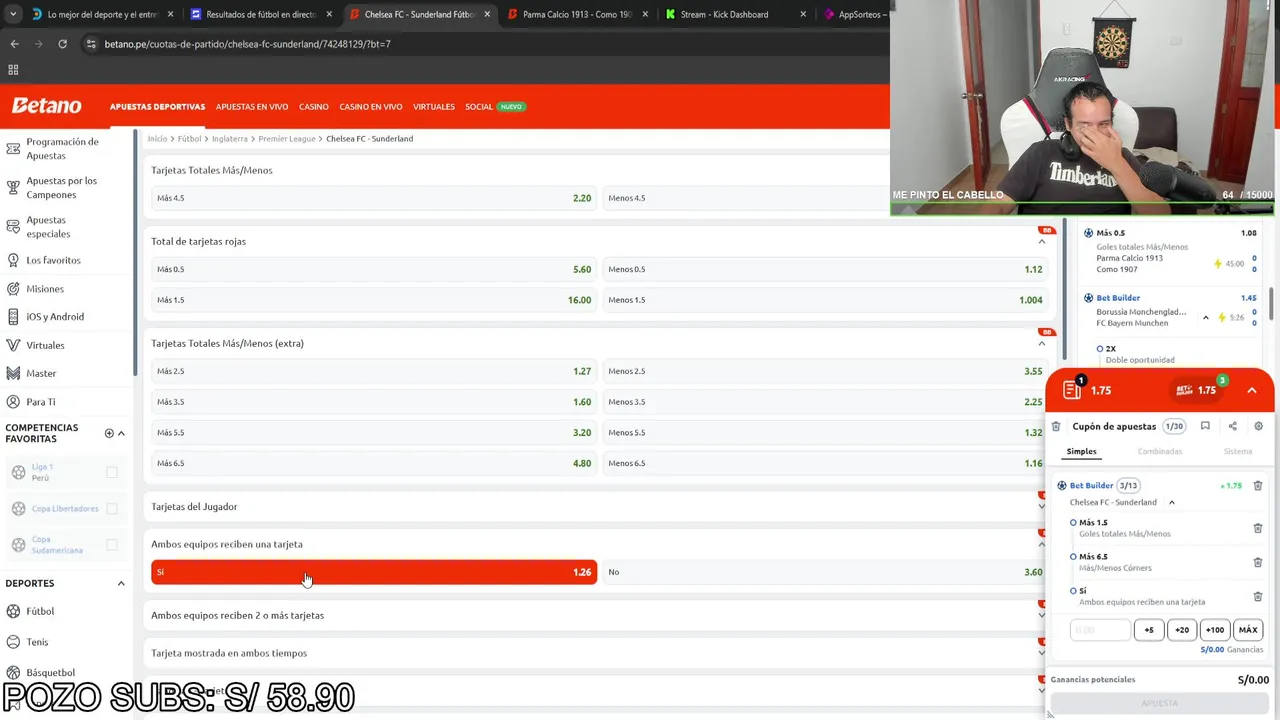Open the Para Ti profile icon
This screenshot has width=1280, height=720.
click(x=13, y=402)
